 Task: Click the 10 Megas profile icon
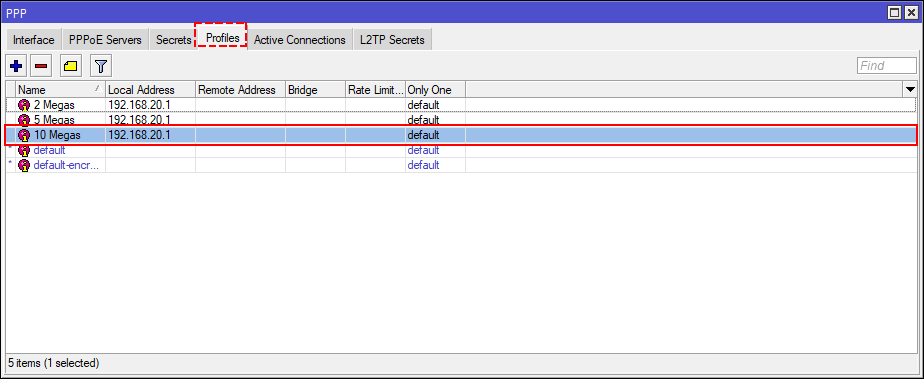[24, 135]
